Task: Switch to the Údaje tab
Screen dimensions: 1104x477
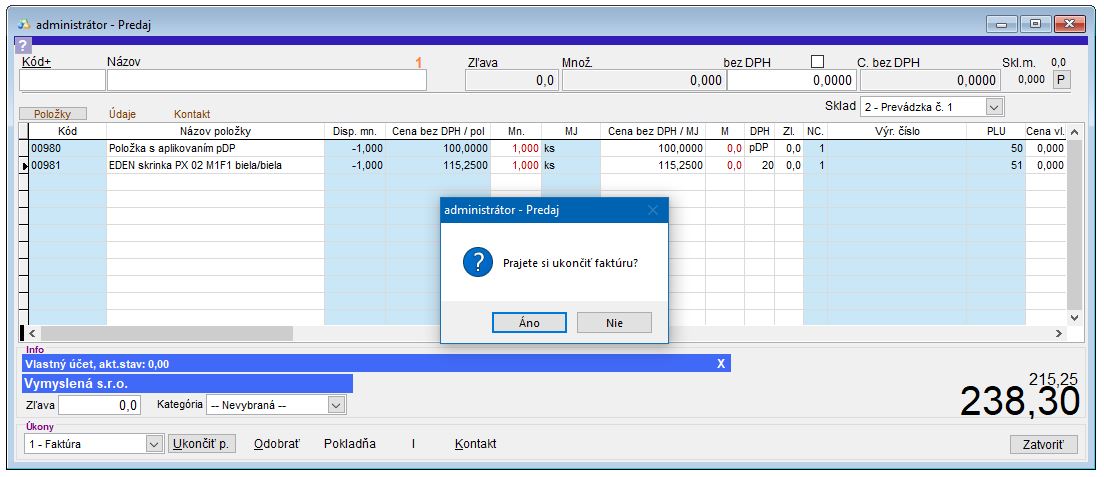Action: pos(123,114)
